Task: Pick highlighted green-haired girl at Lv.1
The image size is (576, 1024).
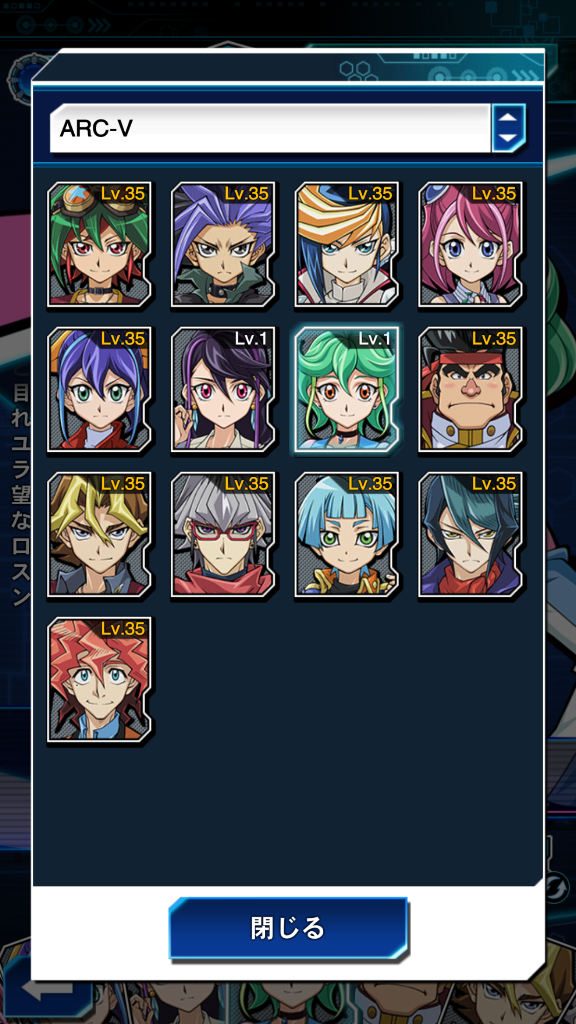Action: pos(347,389)
